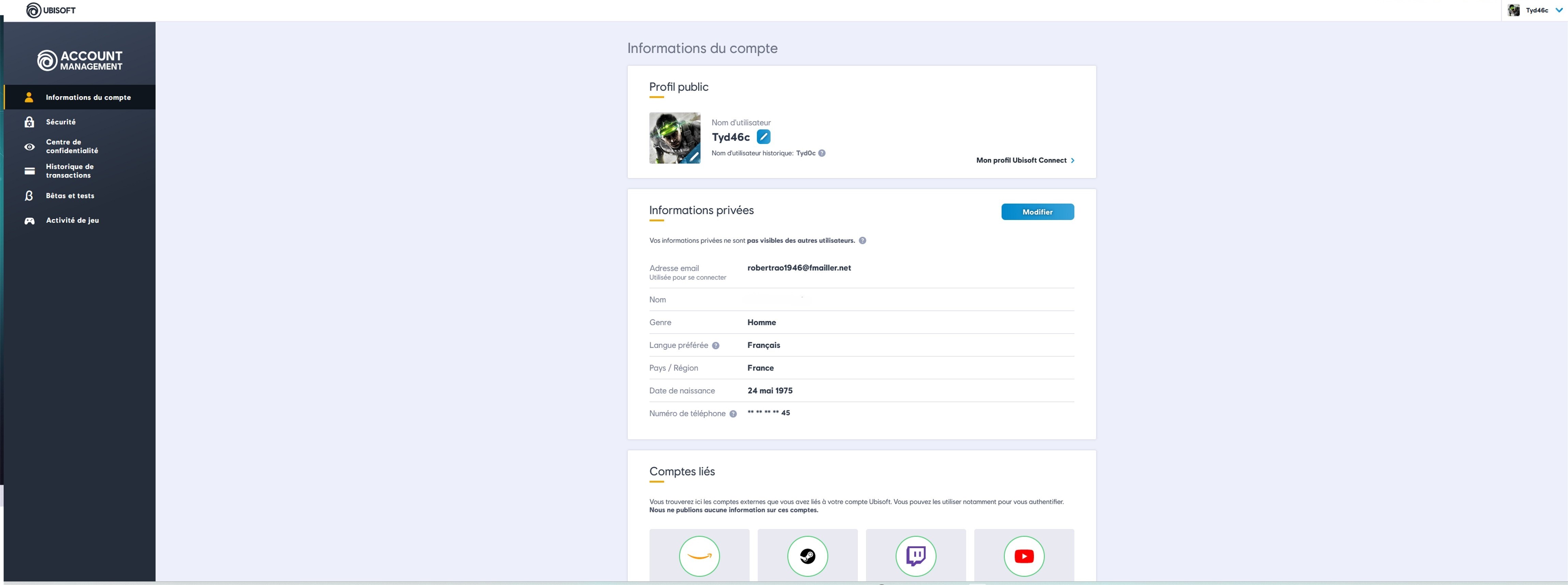Image resolution: width=1568 pixels, height=585 pixels.
Task: Open the Sécurité sidebar section
Action: tap(61, 122)
